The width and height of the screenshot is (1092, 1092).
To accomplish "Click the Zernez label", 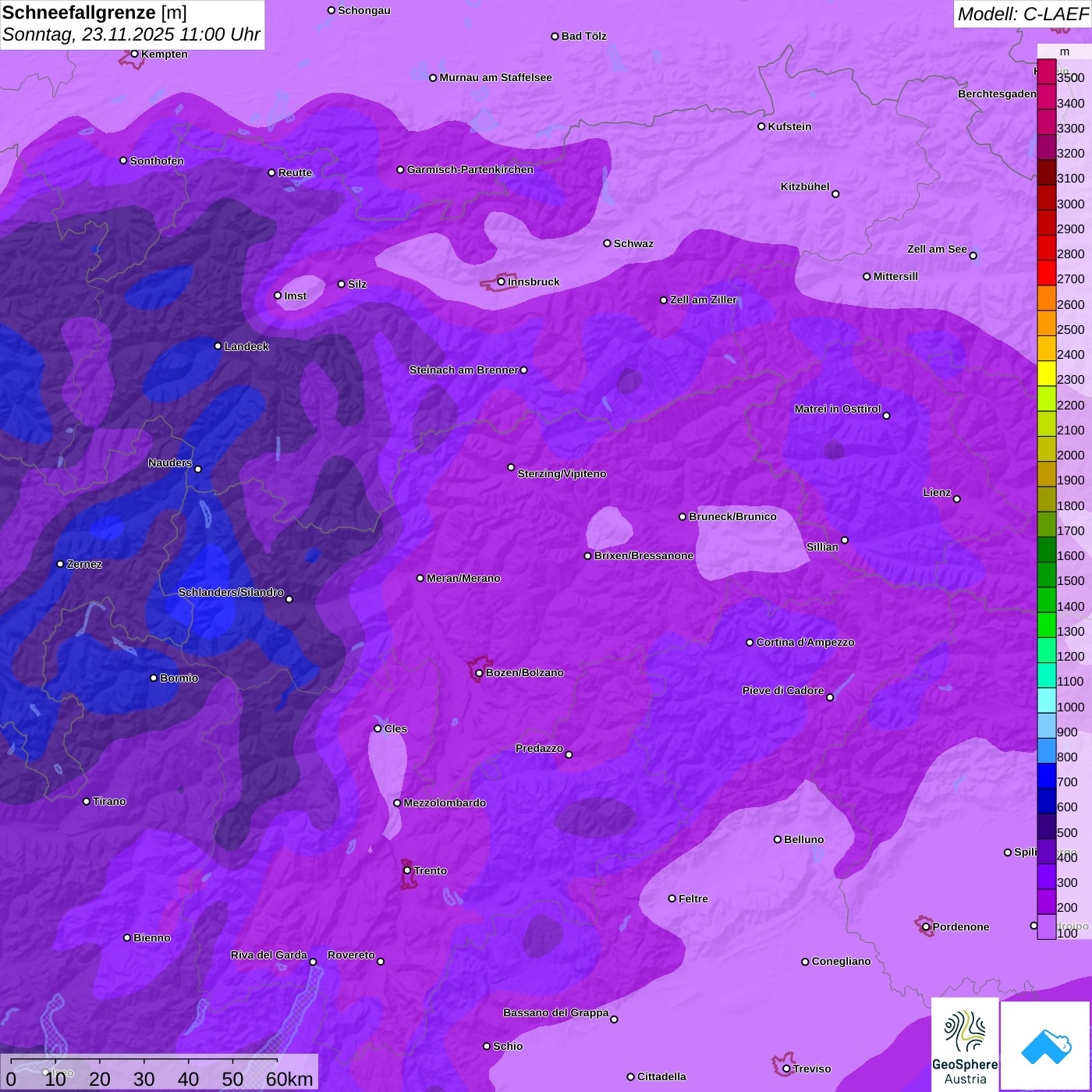I will tap(84, 564).
